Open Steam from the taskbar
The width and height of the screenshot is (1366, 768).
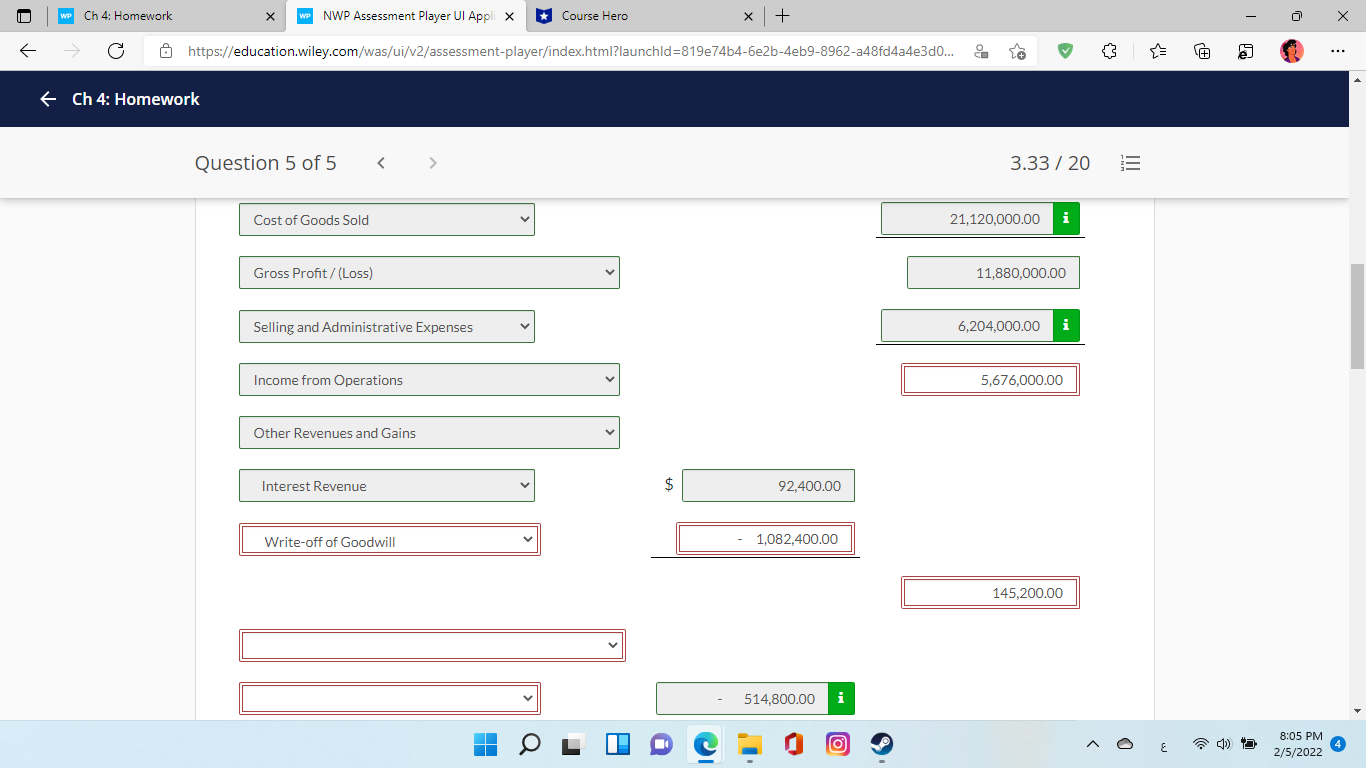click(881, 744)
